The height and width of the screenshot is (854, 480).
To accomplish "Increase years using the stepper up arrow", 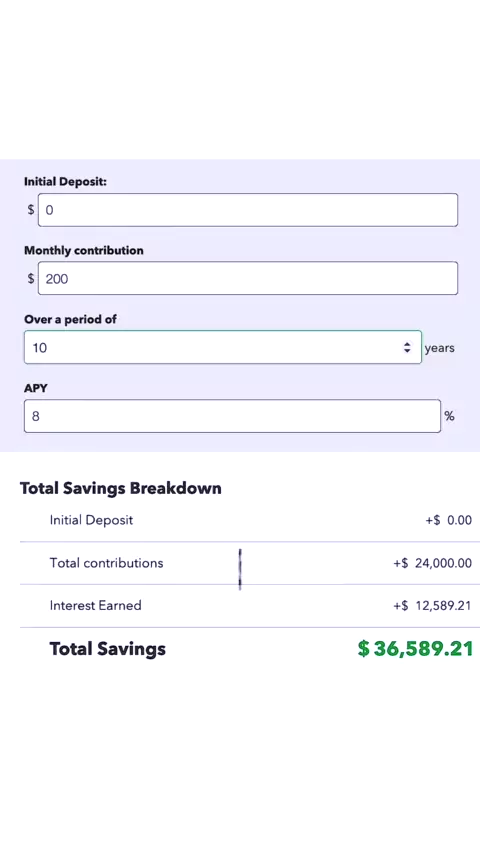I will [407, 344].
